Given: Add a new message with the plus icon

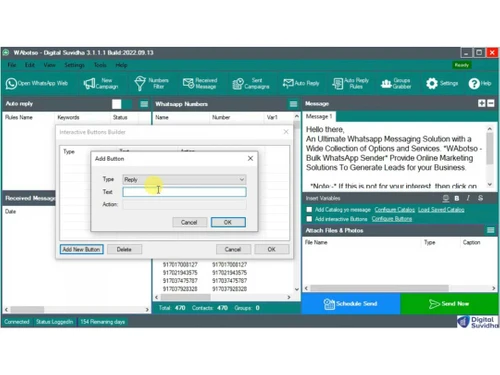Looking at the screenshot, I should pos(481,103).
